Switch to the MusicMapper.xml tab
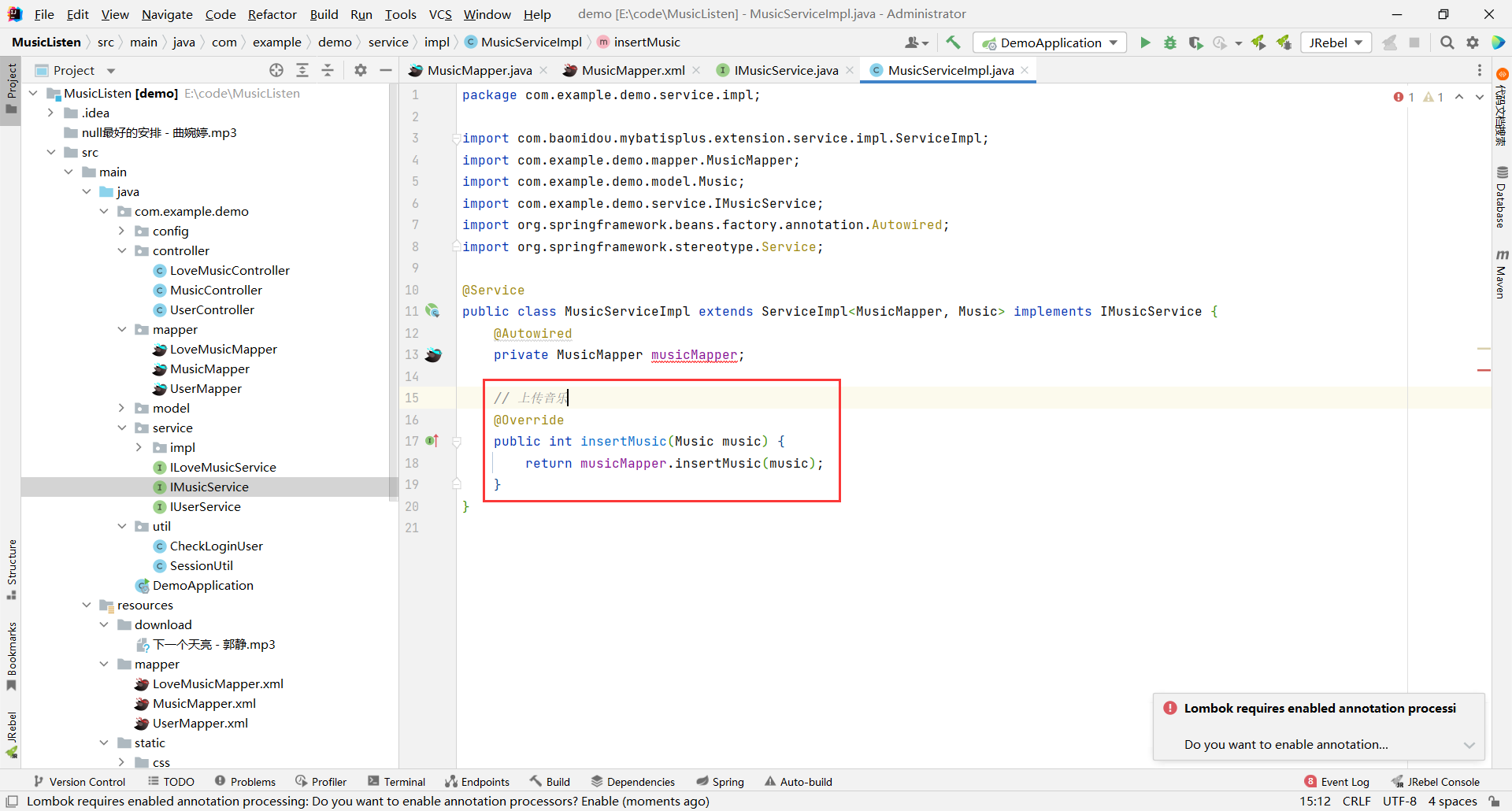Viewport: 1512px width, 811px height. pyautogui.click(x=632, y=70)
